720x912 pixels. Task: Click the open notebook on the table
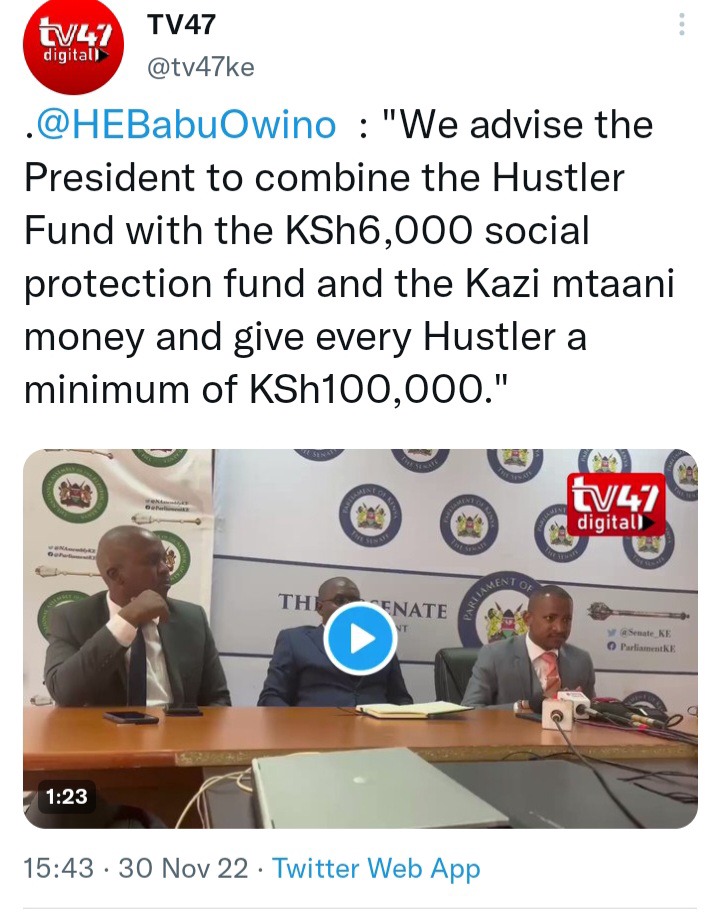point(414,709)
